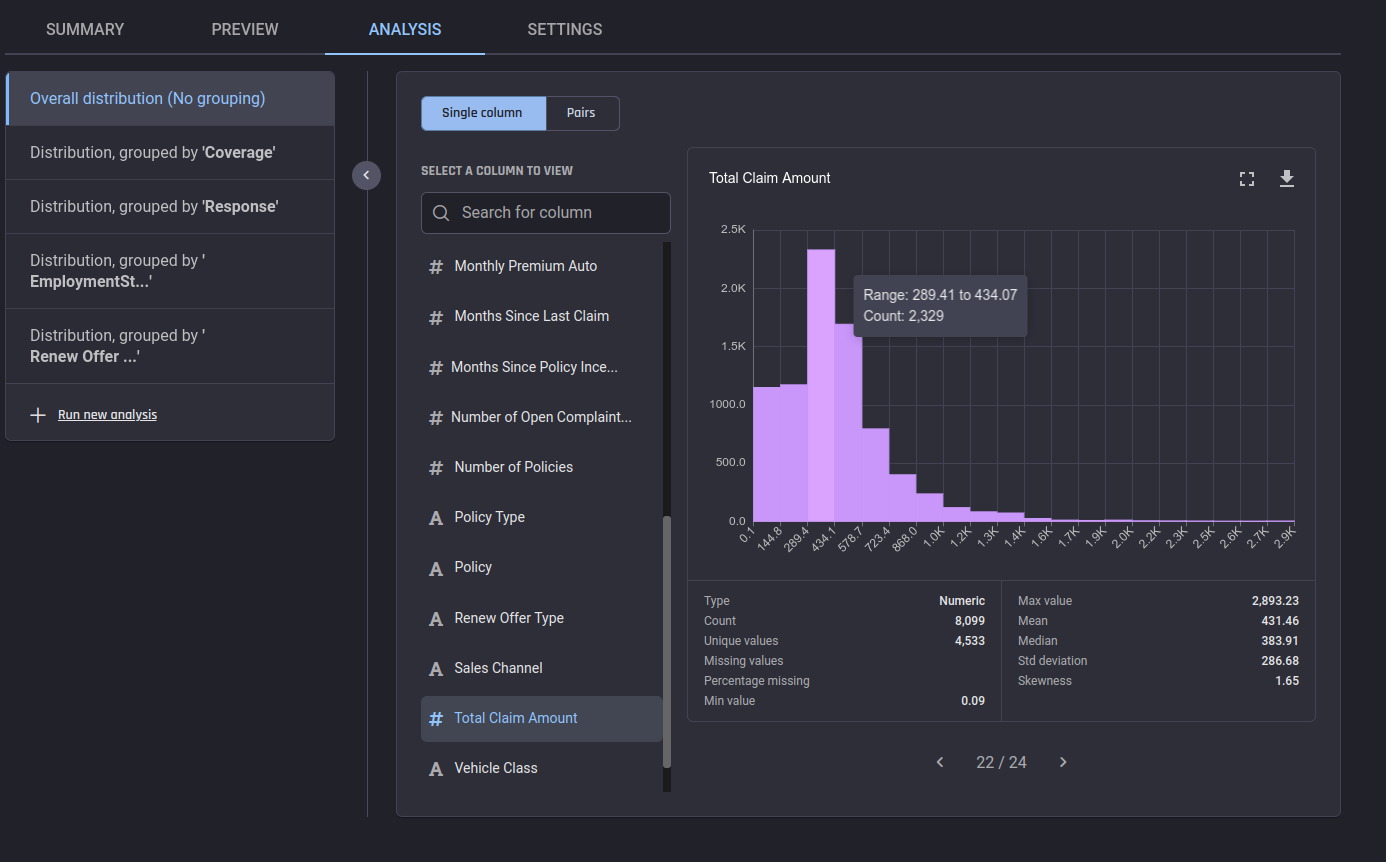Click the chart title Total Claim Amount
The height and width of the screenshot is (862, 1386).
coord(770,178)
